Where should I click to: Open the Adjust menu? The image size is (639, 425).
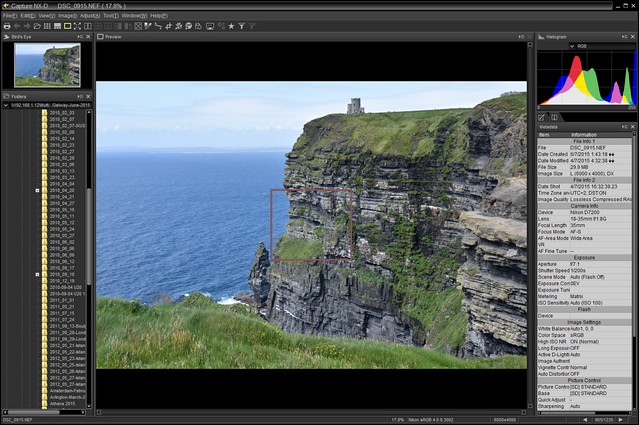(x=90, y=15)
